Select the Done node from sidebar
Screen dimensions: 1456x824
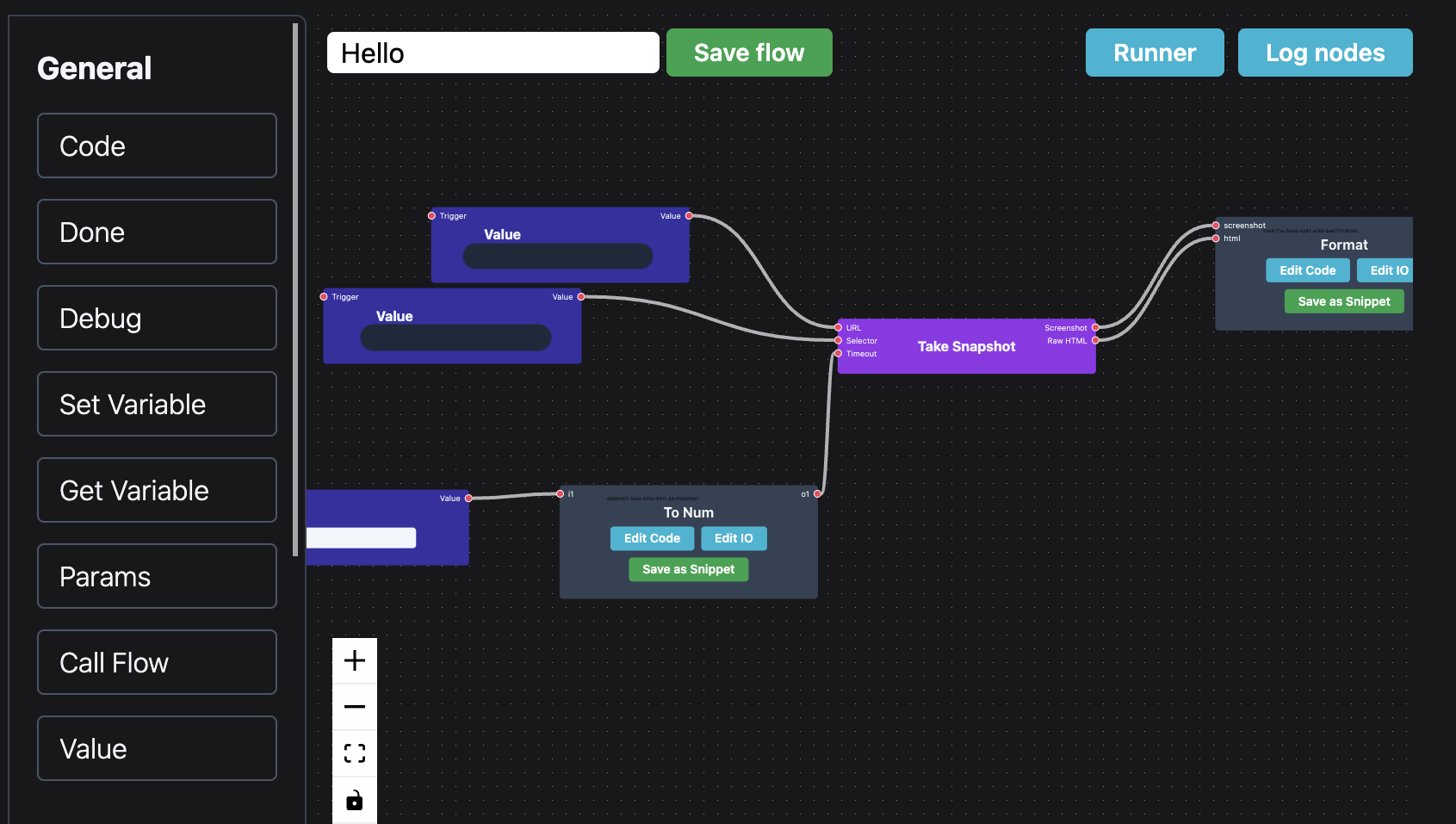tap(157, 232)
